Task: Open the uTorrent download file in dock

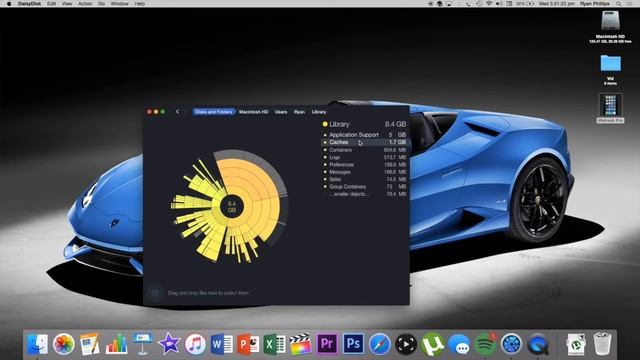Action: pyautogui.click(x=576, y=344)
